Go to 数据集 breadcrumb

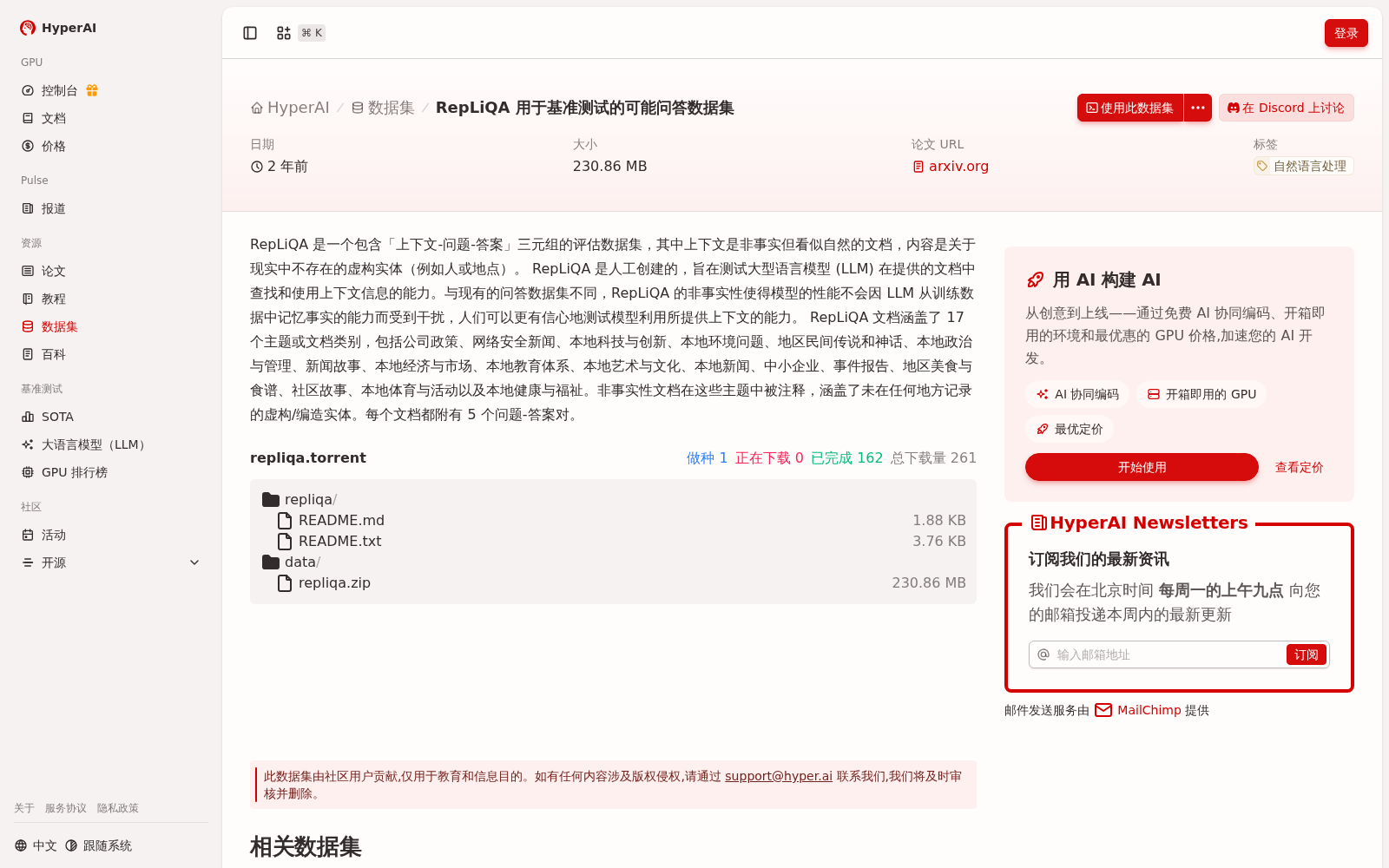[x=383, y=108]
